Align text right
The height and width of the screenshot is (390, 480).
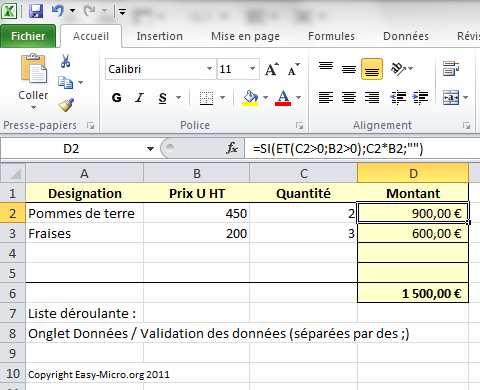372,98
